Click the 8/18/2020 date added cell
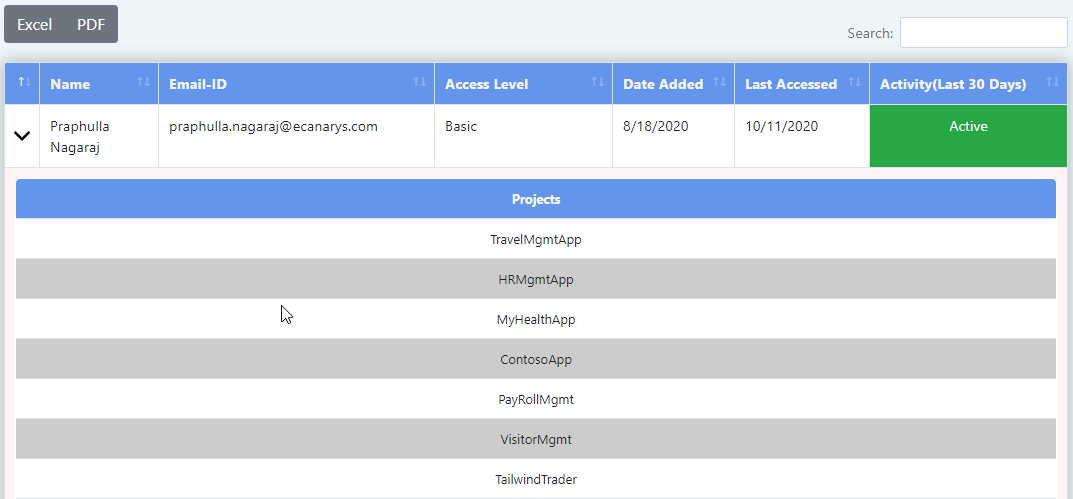 point(673,136)
